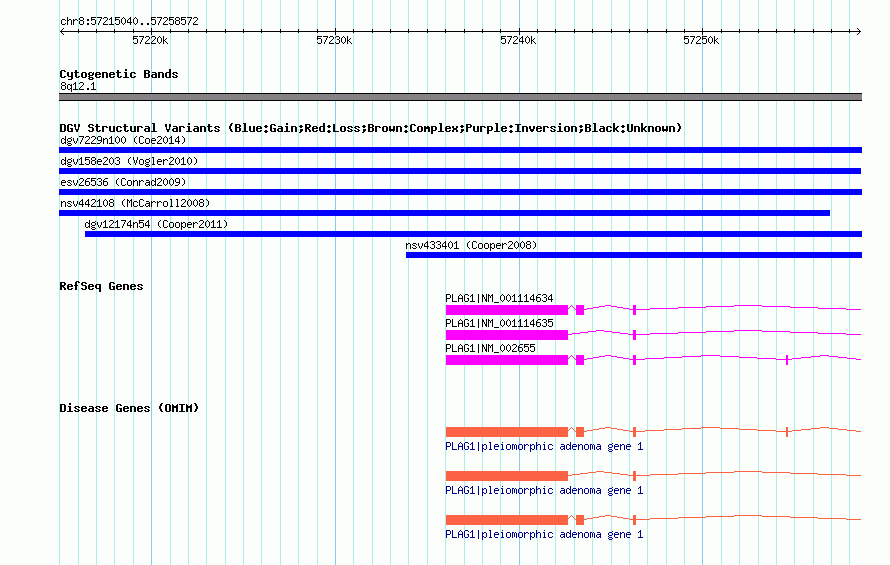Select the magenta exon block of NM_001114634
The height and width of the screenshot is (565, 890).
click(x=507, y=310)
